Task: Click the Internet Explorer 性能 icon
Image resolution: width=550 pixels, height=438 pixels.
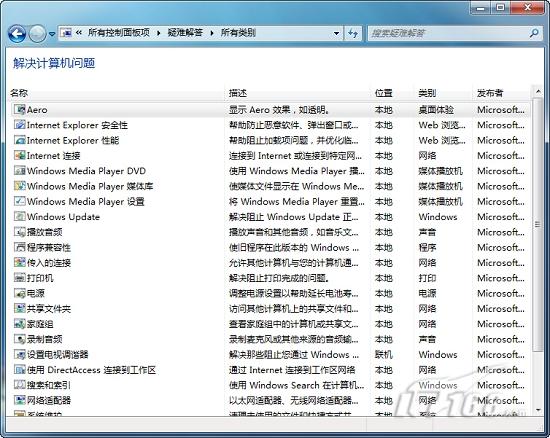Action: coord(20,140)
